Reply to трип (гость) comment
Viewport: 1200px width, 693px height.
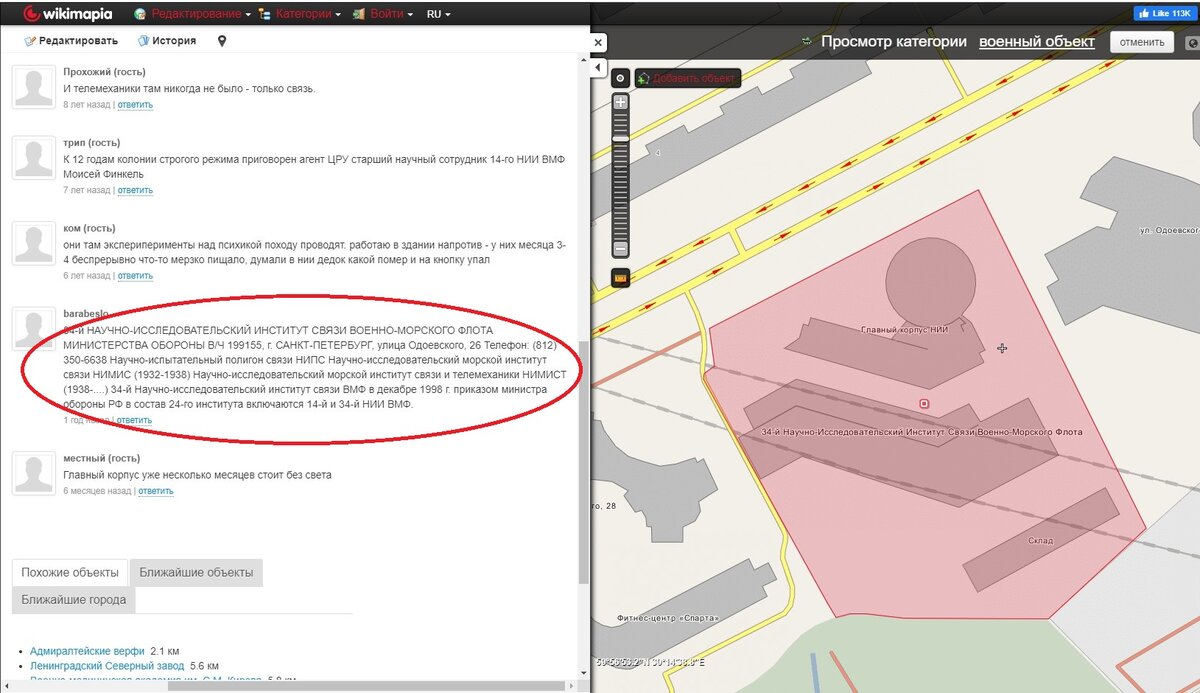[135, 190]
